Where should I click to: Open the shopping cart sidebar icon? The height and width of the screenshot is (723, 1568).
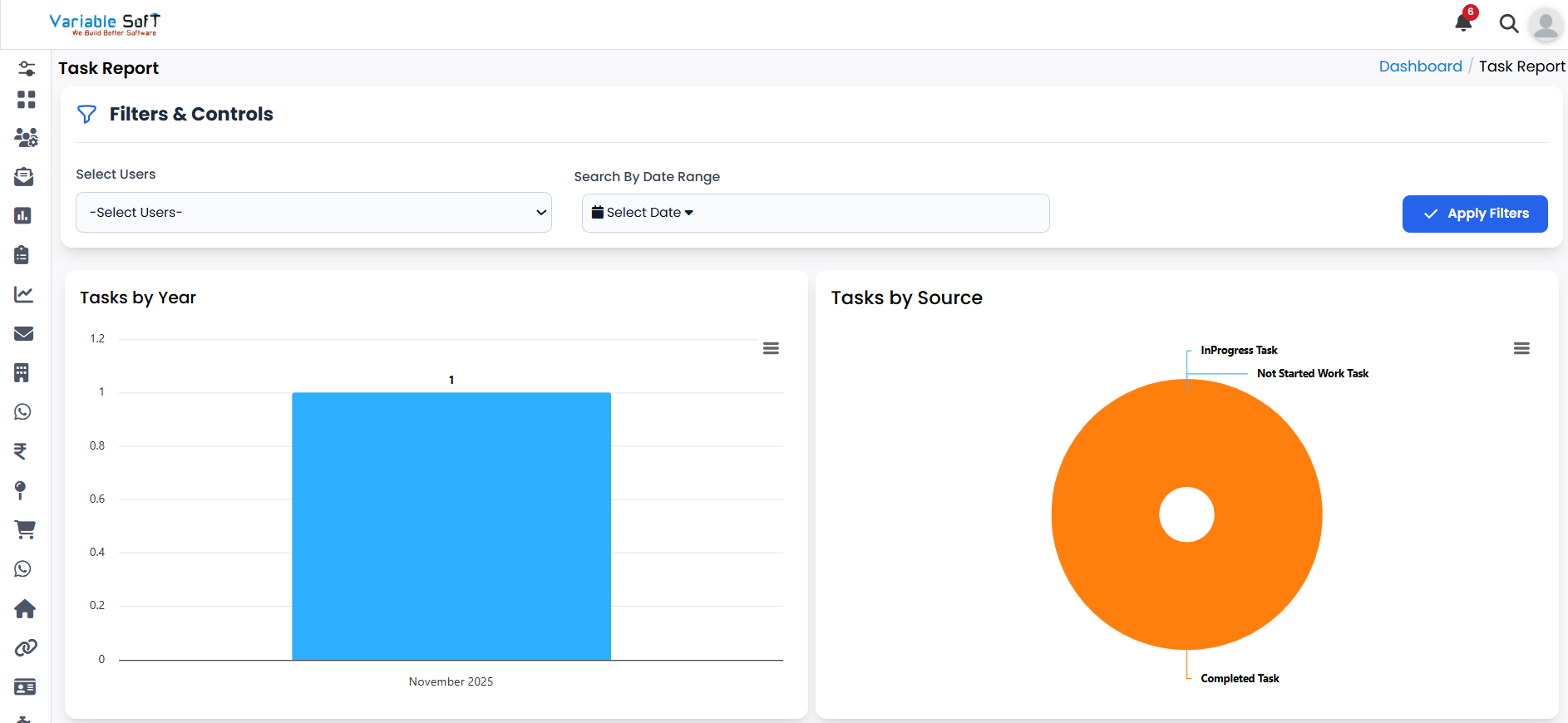pos(25,529)
